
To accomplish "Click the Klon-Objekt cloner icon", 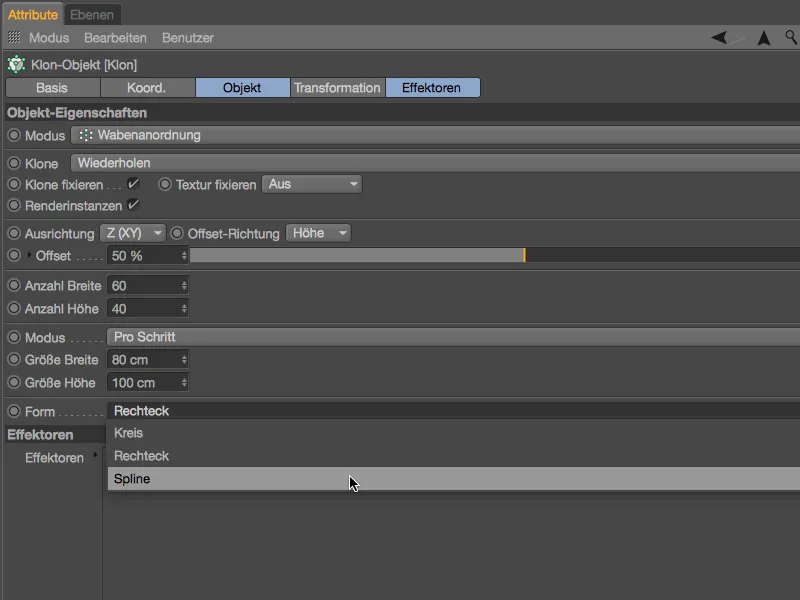I will coord(16,65).
